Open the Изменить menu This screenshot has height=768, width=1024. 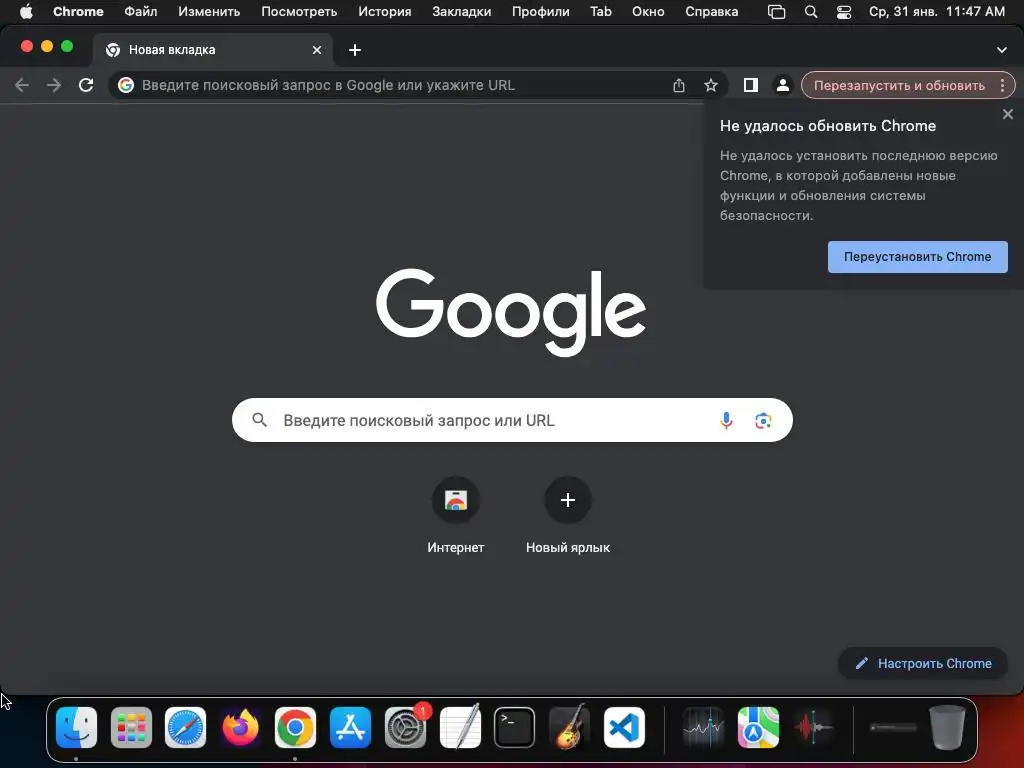pos(209,12)
